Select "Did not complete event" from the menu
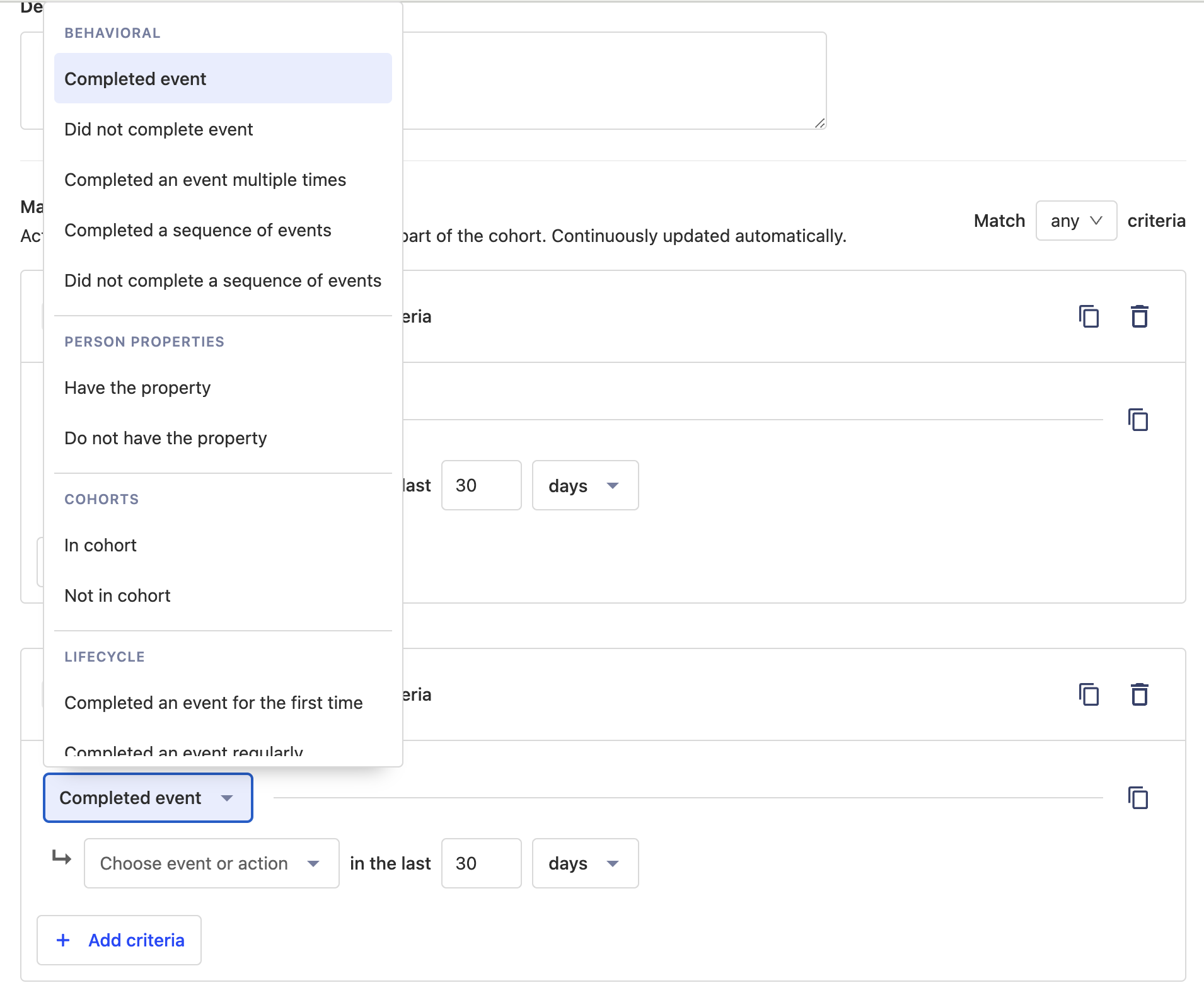Viewport: 1204px width, 983px height. click(x=158, y=129)
